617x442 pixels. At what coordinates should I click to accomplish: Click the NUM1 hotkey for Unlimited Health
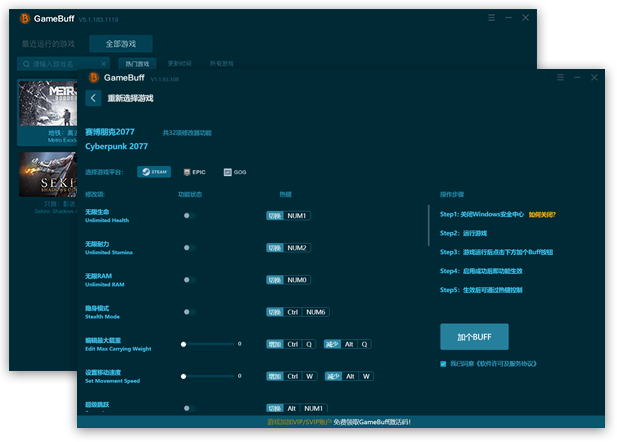(297, 216)
